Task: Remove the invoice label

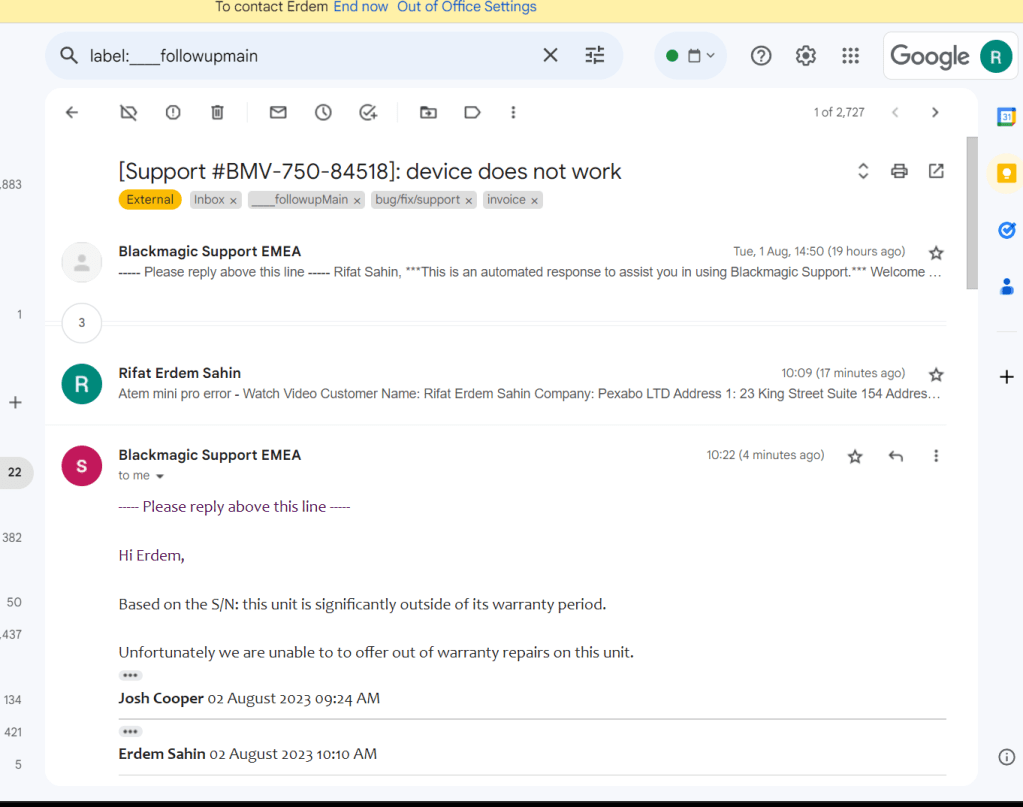Action: (x=534, y=201)
